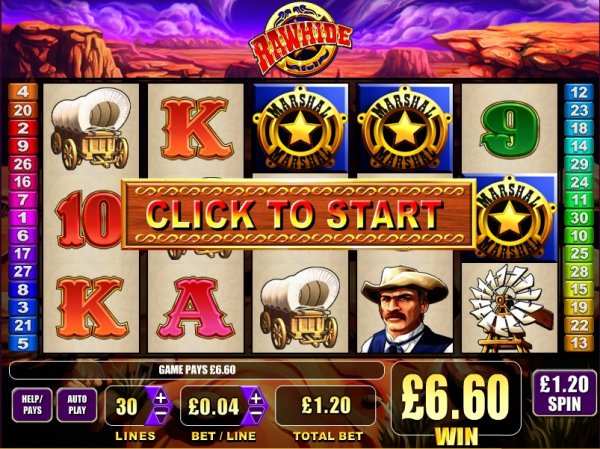
Task: Decrease the number of lines with minus
Action: click(161, 415)
